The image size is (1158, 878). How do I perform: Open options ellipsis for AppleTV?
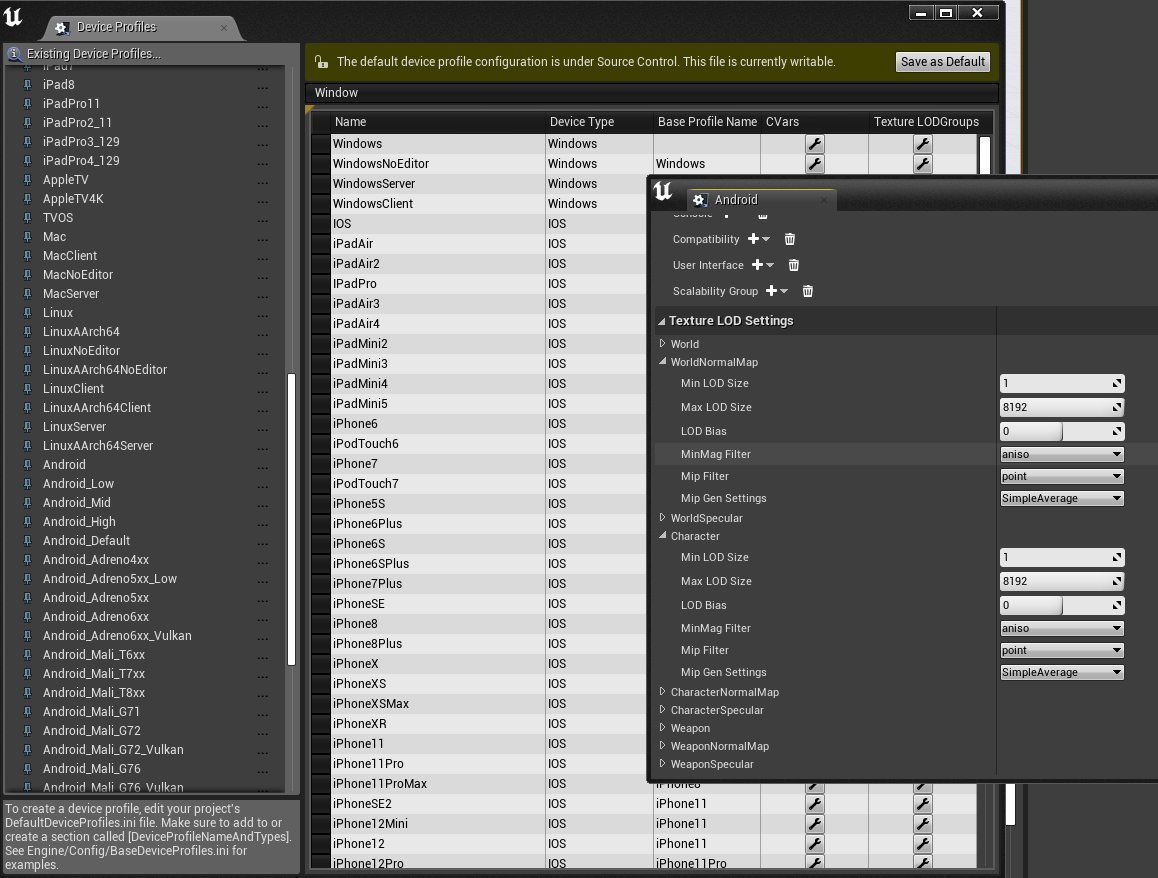coord(262,182)
